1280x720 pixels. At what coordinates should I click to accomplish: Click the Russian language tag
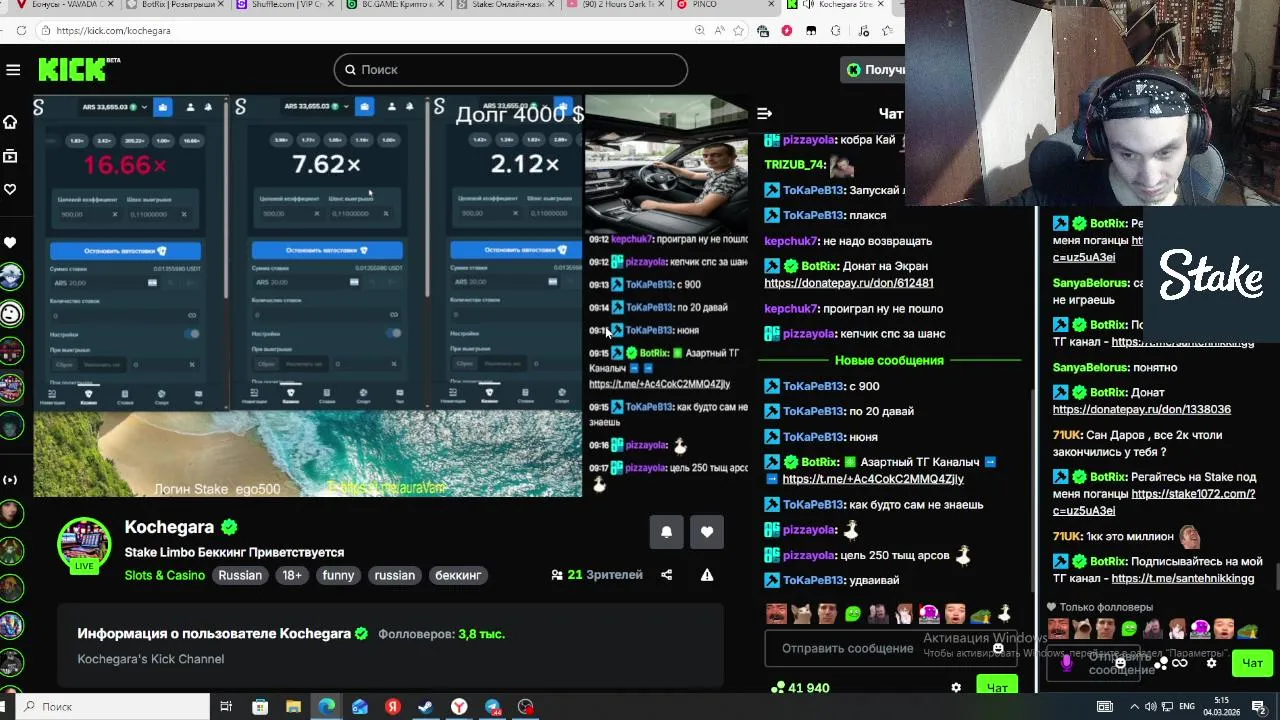240,575
